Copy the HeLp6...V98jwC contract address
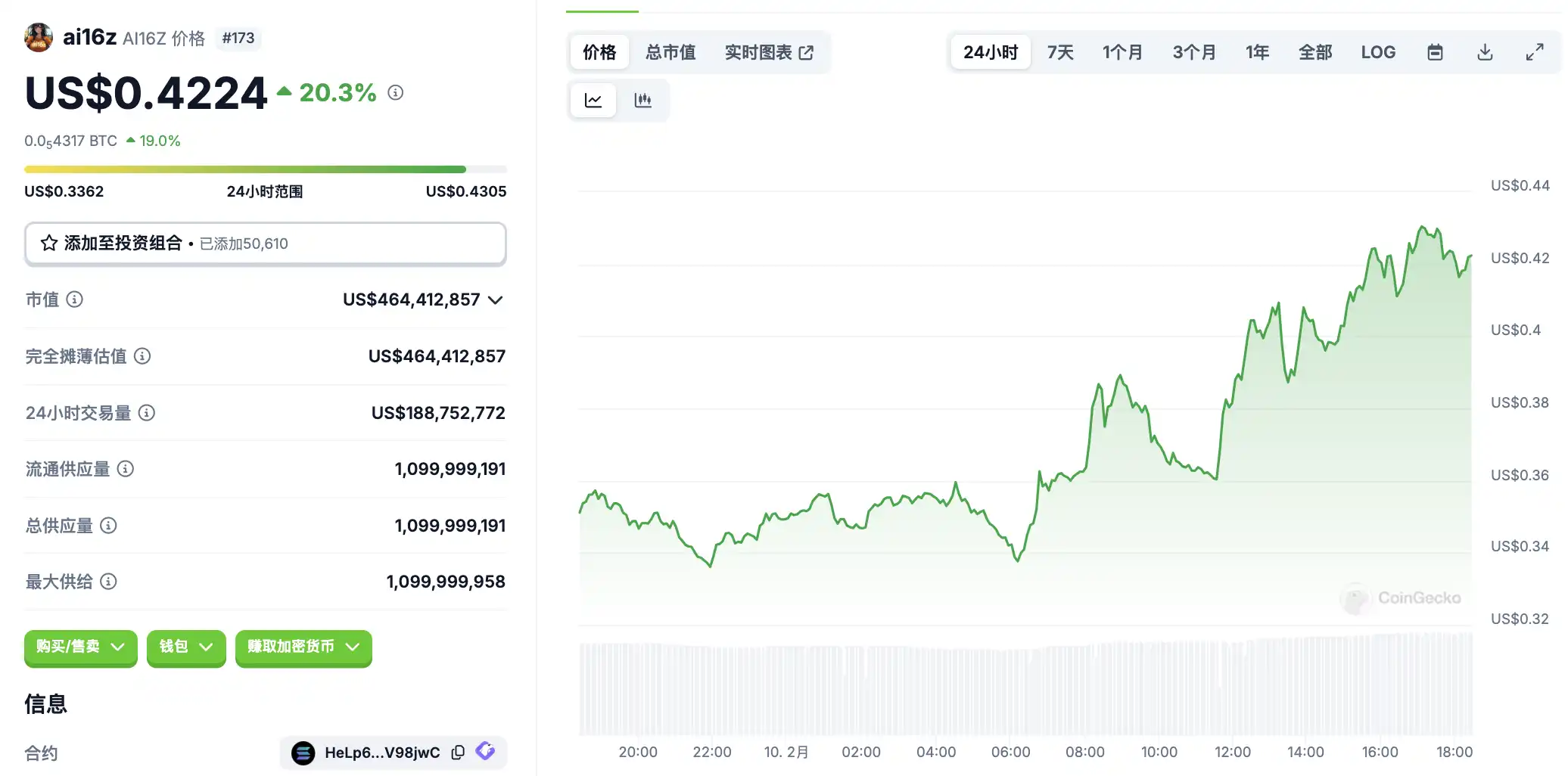Image resolution: width=1568 pixels, height=776 pixels. click(x=458, y=753)
